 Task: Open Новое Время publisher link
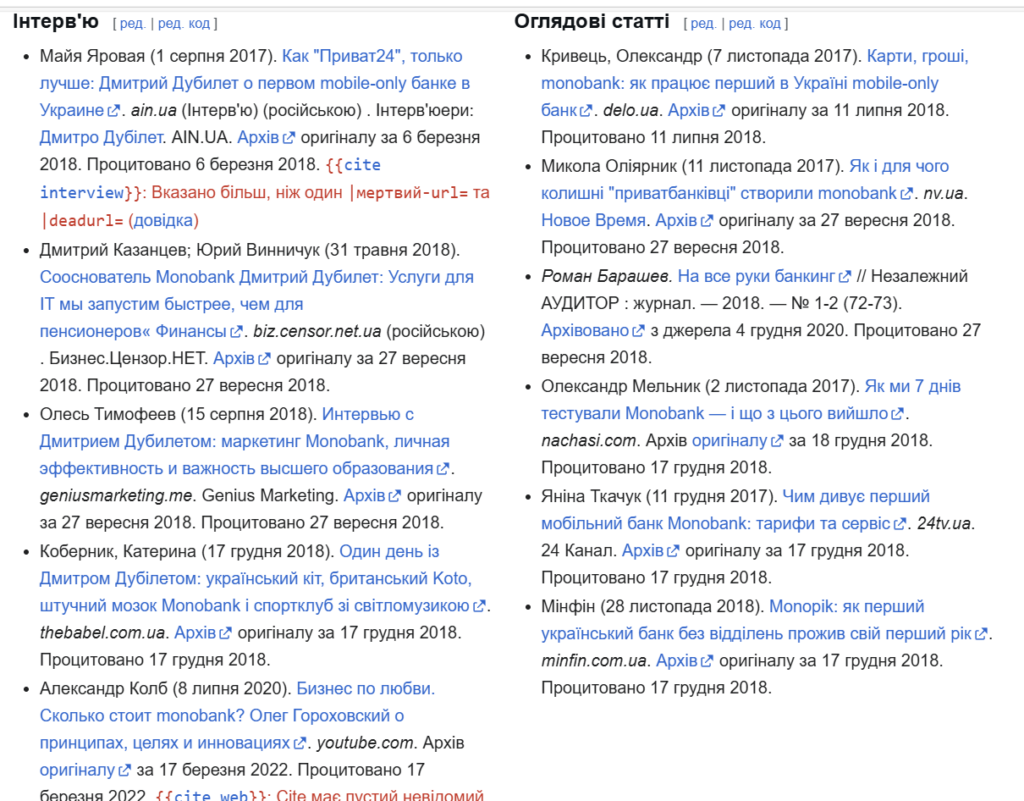593,220
